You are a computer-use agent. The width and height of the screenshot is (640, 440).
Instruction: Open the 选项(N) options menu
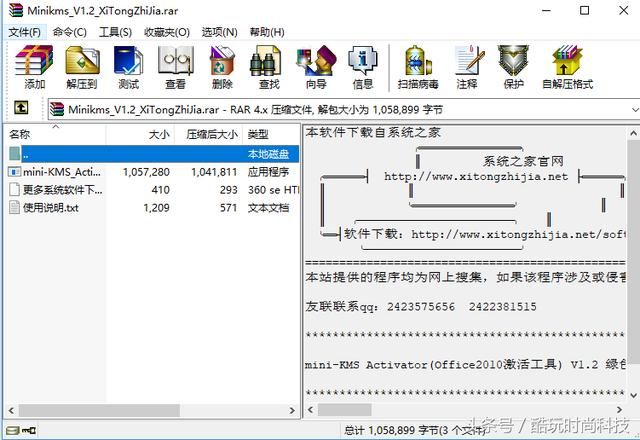pyautogui.click(x=219, y=32)
